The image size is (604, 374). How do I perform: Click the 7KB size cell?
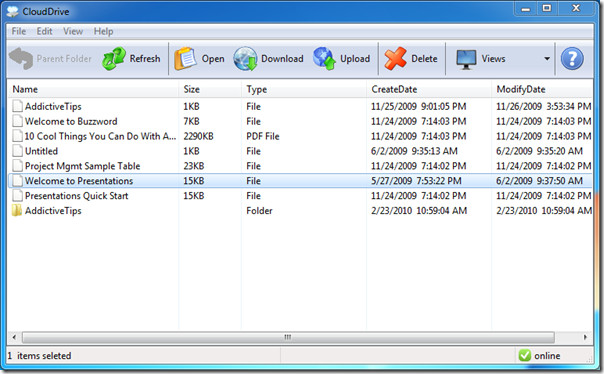191,121
